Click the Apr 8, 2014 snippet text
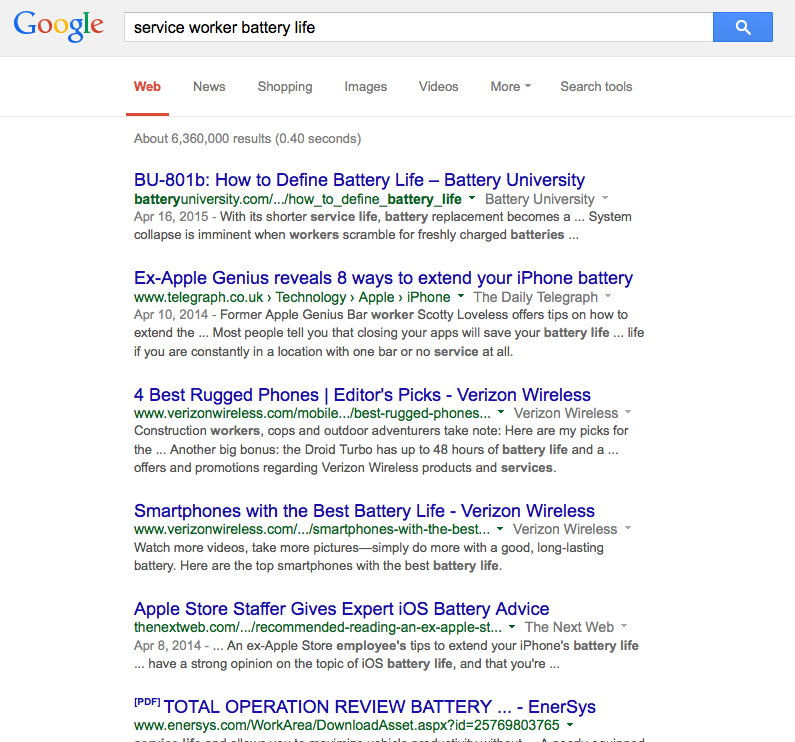The height and width of the screenshot is (742, 795). point(167,646)
